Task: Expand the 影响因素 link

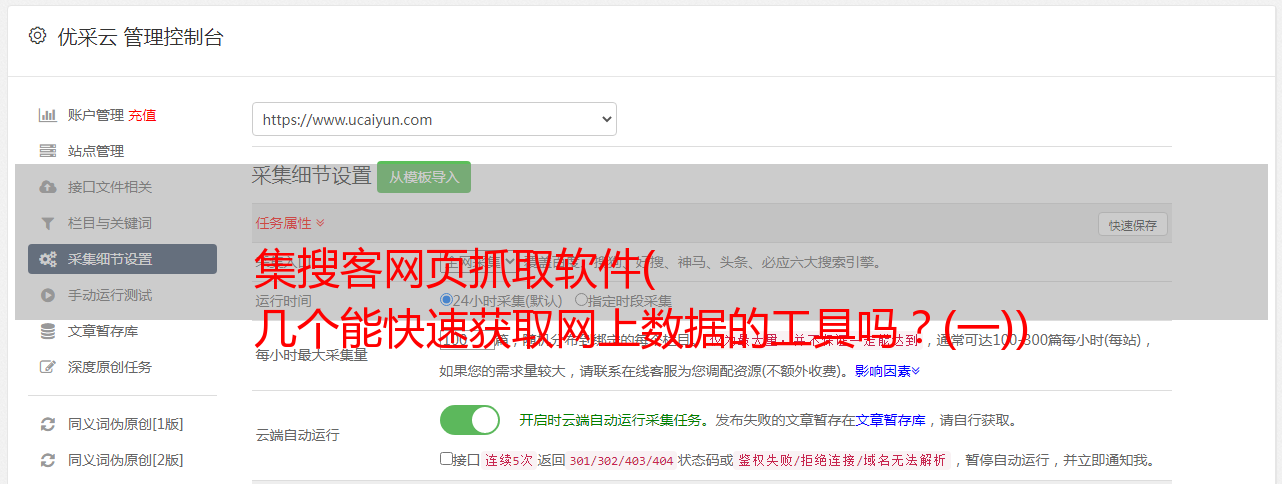Action: (887, 370)
